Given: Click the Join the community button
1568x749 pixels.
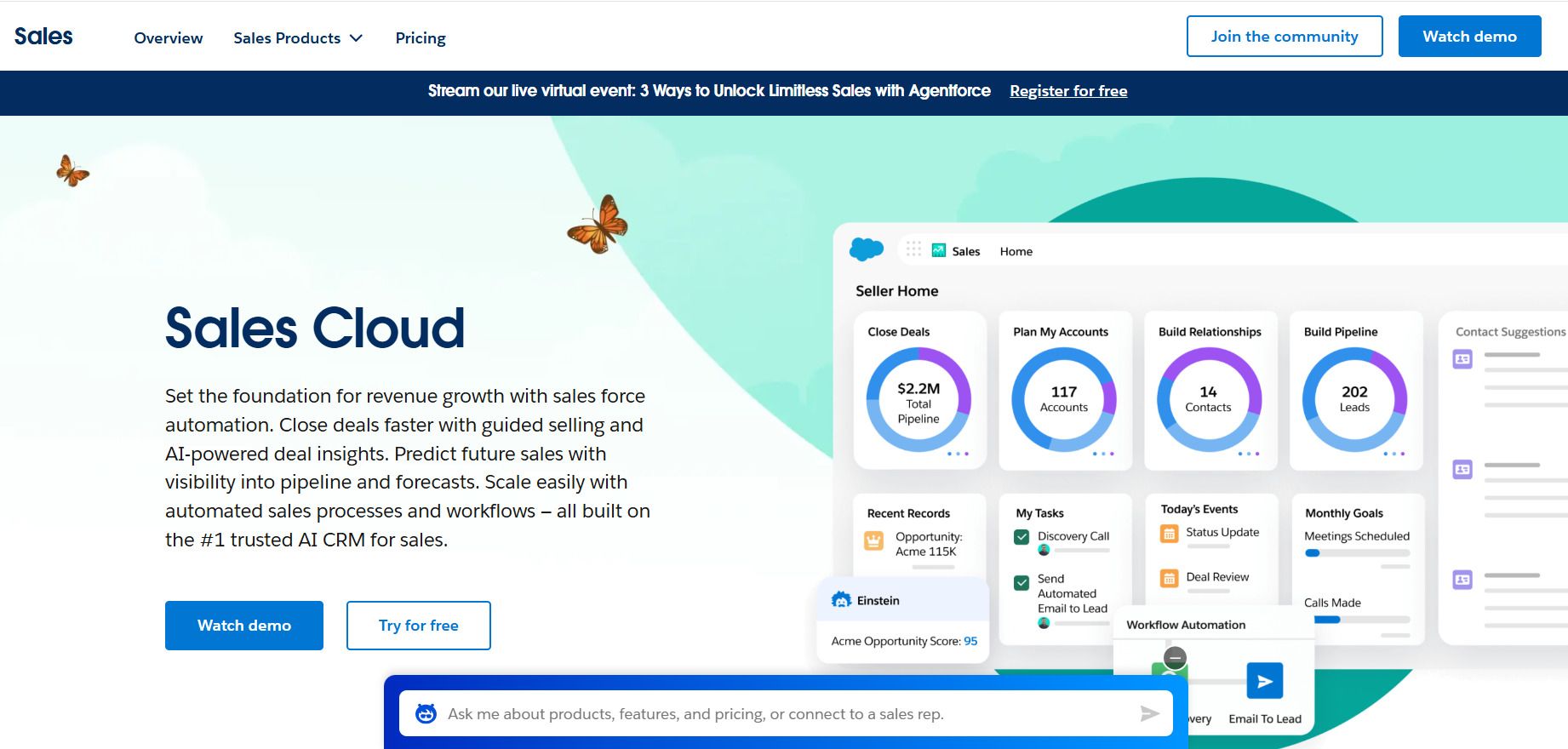Looking at the screenshot, I should [x=1285, y=37].
